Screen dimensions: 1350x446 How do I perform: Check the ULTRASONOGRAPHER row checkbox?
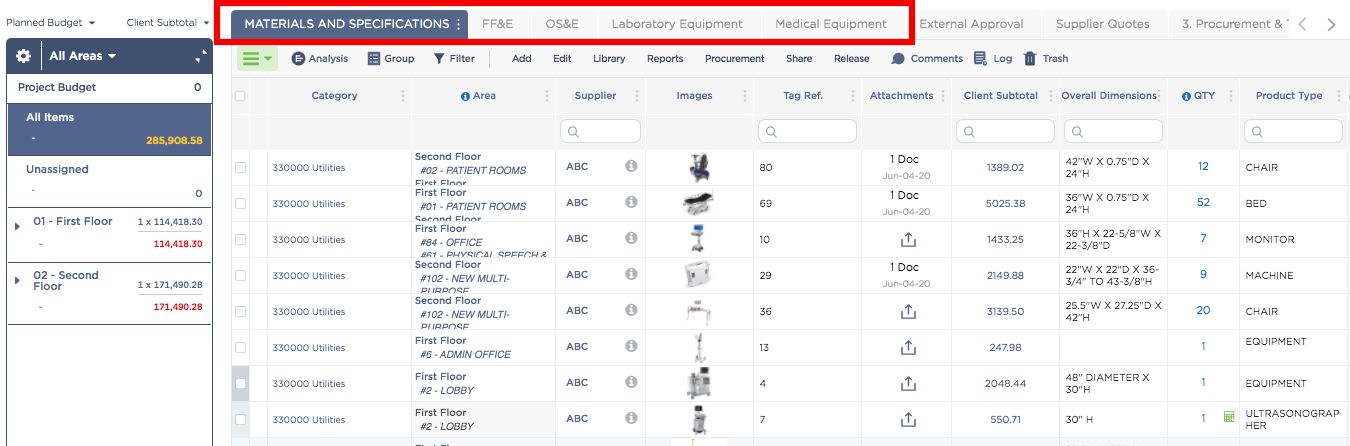coord(240,420)
